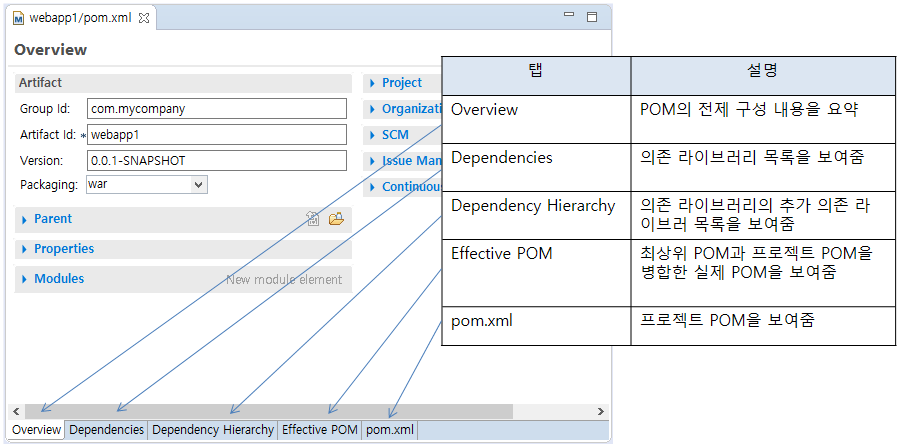
Task: Click '프로젝트 POM을 보여줌' description
Action: pyautogui.click(x=727, y=321)
